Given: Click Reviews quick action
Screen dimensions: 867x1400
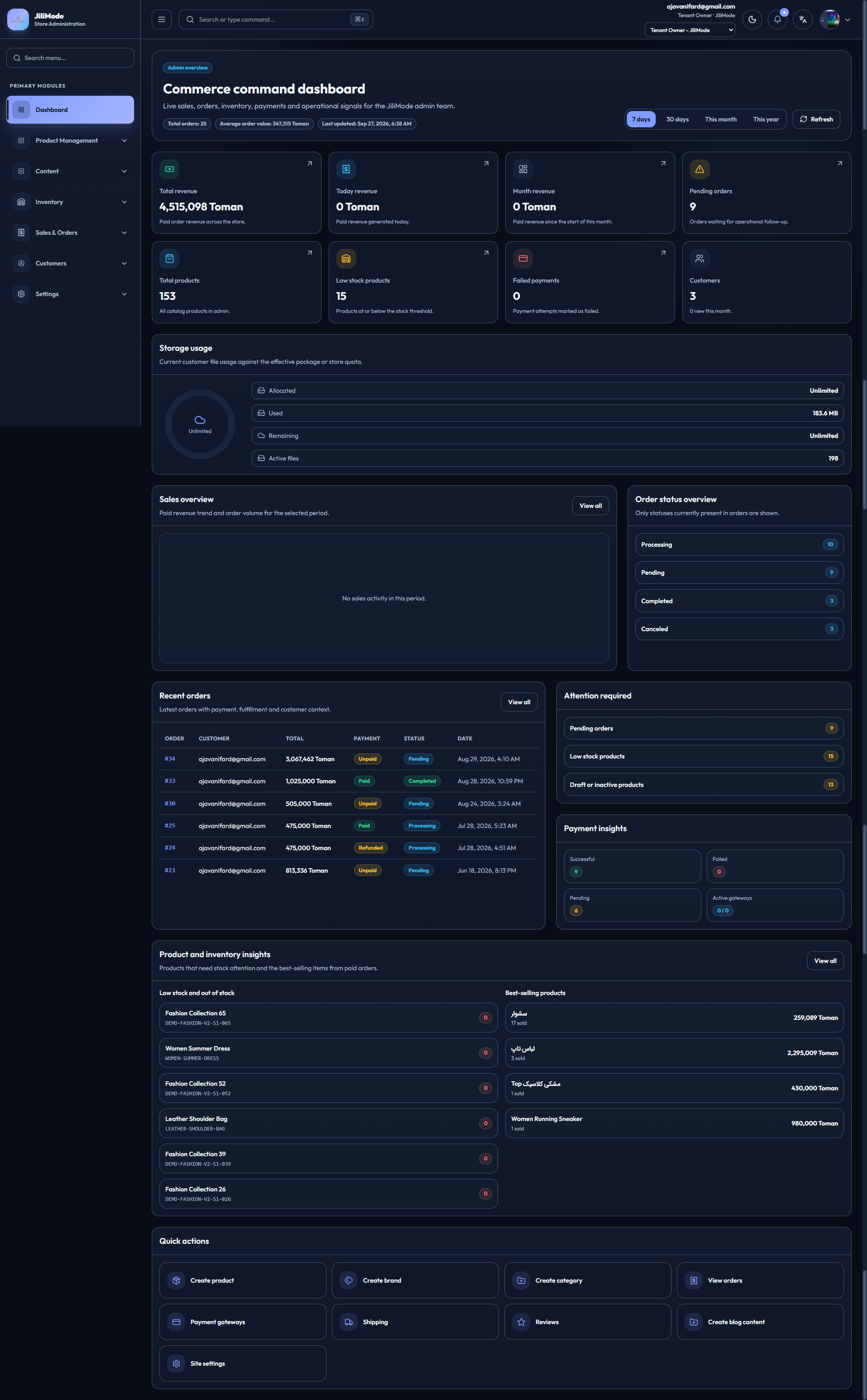Looking at the screenshot, I should coord(588,1322).
